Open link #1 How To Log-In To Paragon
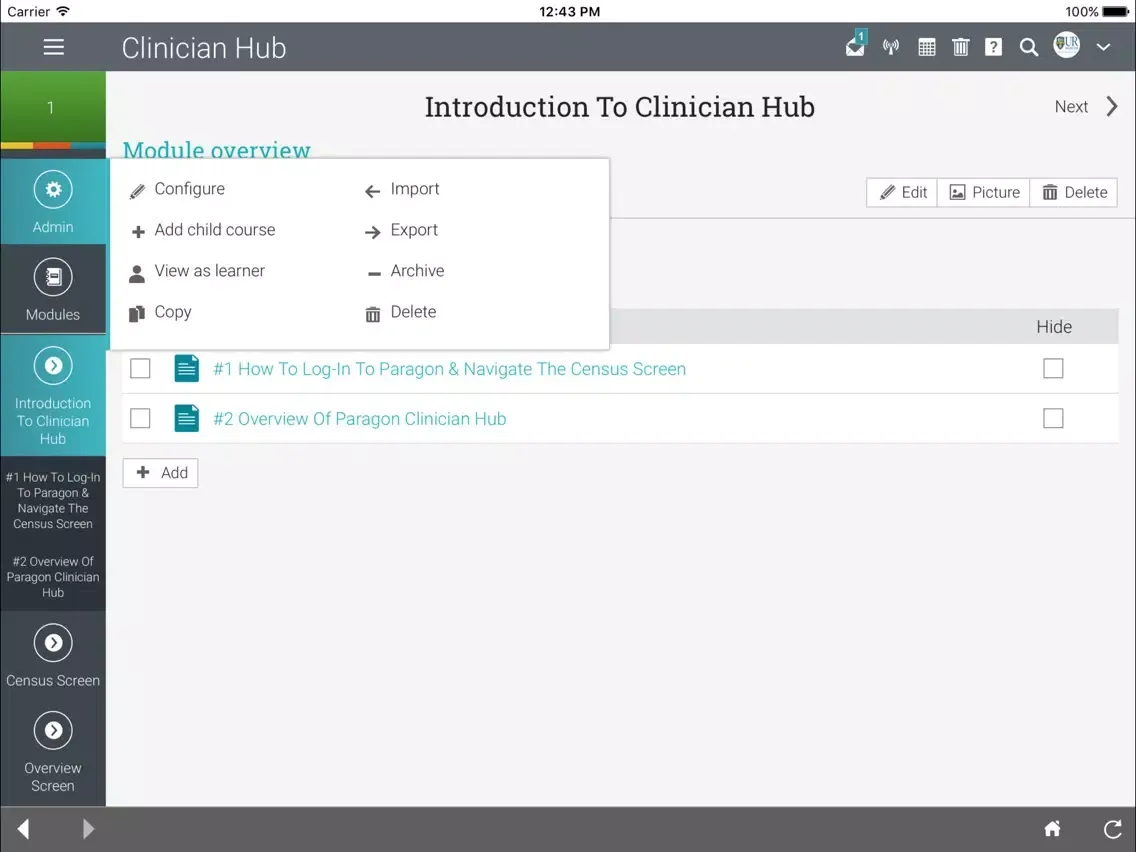The width and height of the screenshot is (1136, 852). (449, 369)
